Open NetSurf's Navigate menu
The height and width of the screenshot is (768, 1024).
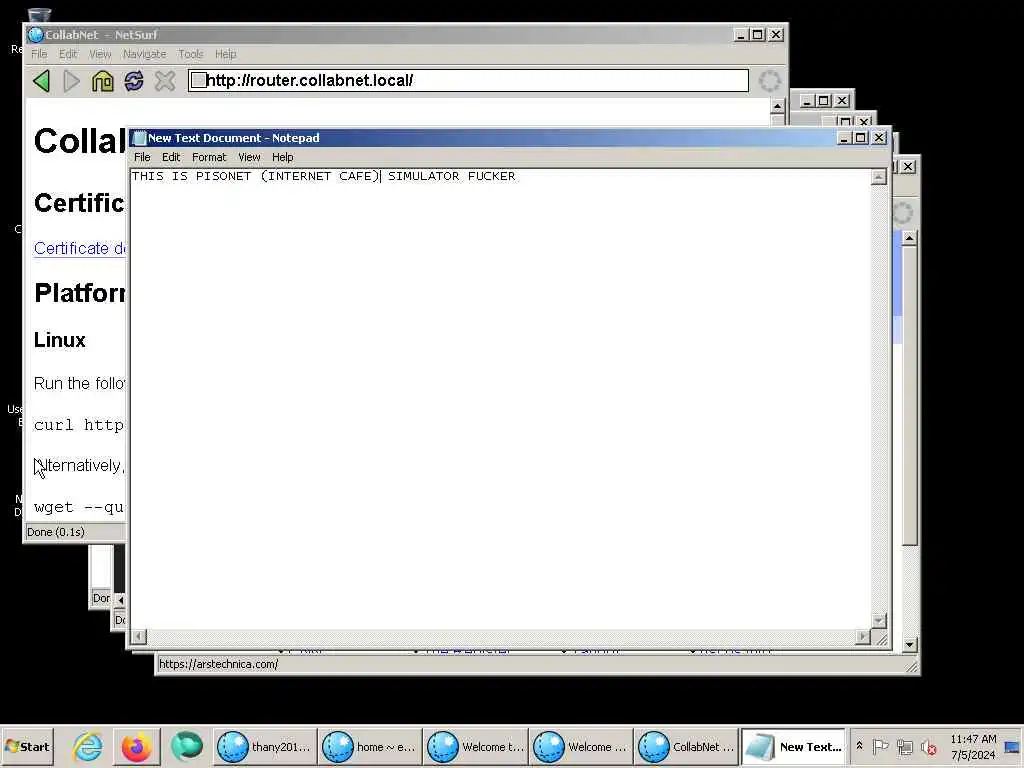pyautogui.click(x=144, y=54)
